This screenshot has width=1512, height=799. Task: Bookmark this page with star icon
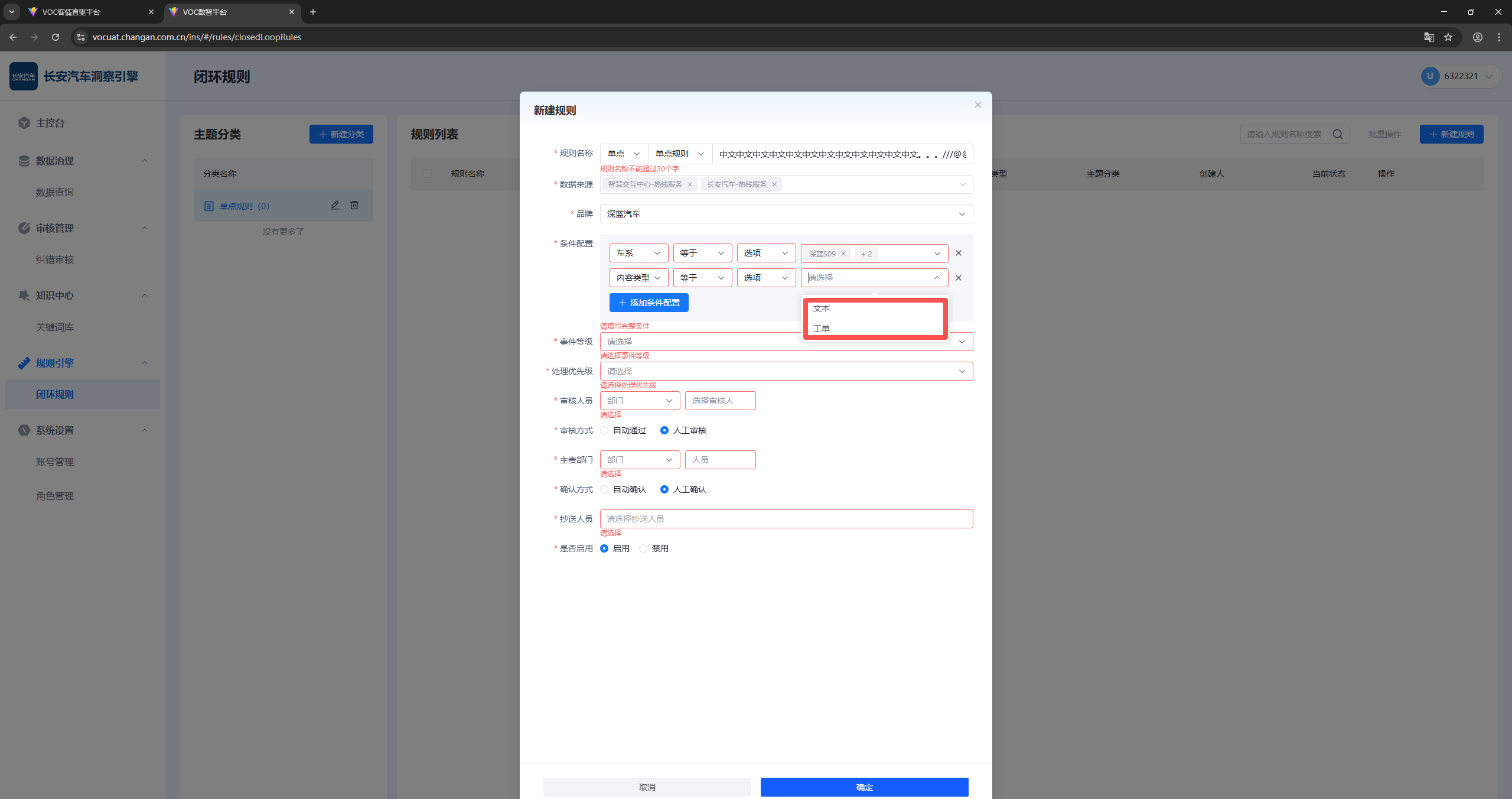click(1448, 37)
